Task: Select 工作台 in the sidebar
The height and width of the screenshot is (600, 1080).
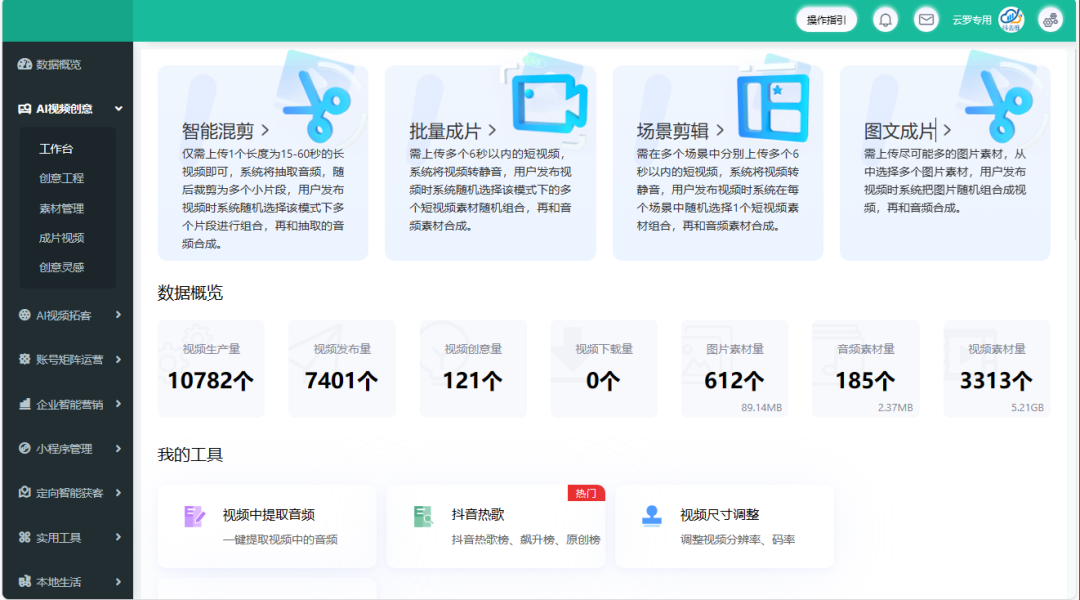Action: tap(56, 149)
